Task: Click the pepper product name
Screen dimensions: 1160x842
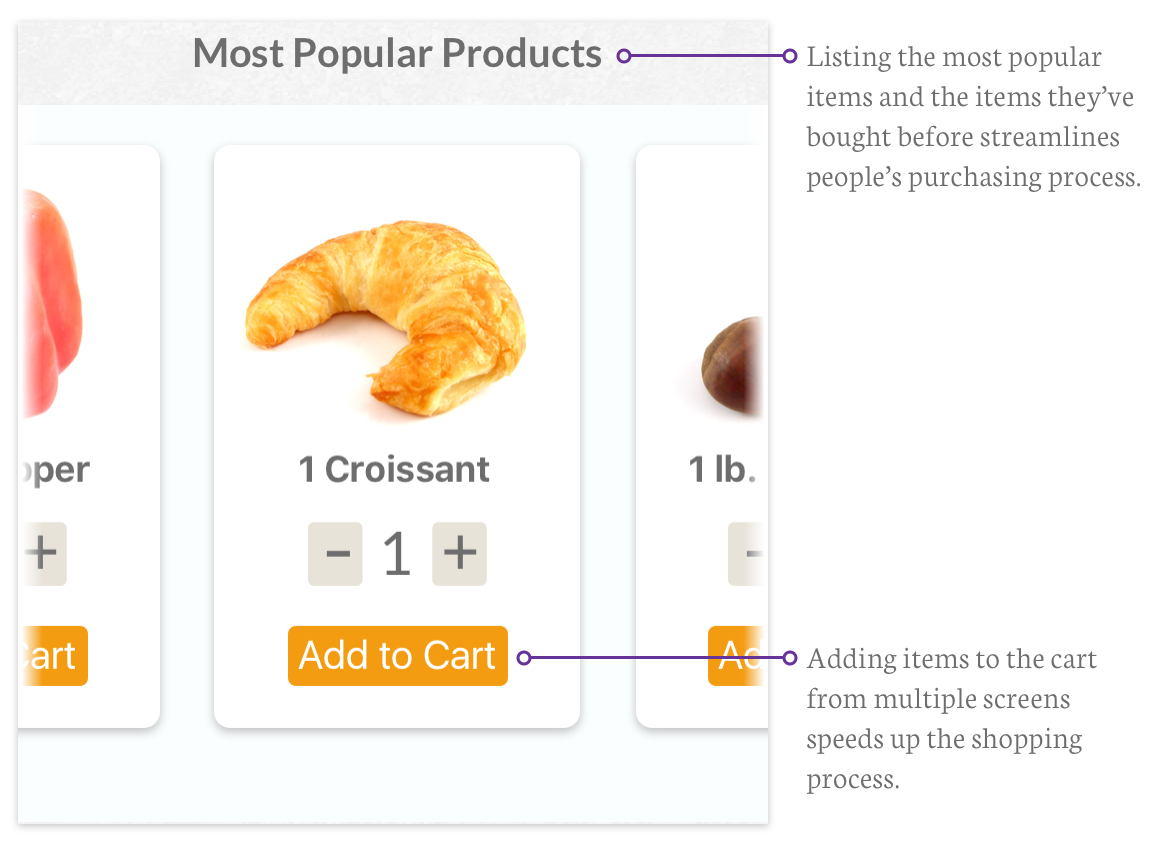Action: 55,469
